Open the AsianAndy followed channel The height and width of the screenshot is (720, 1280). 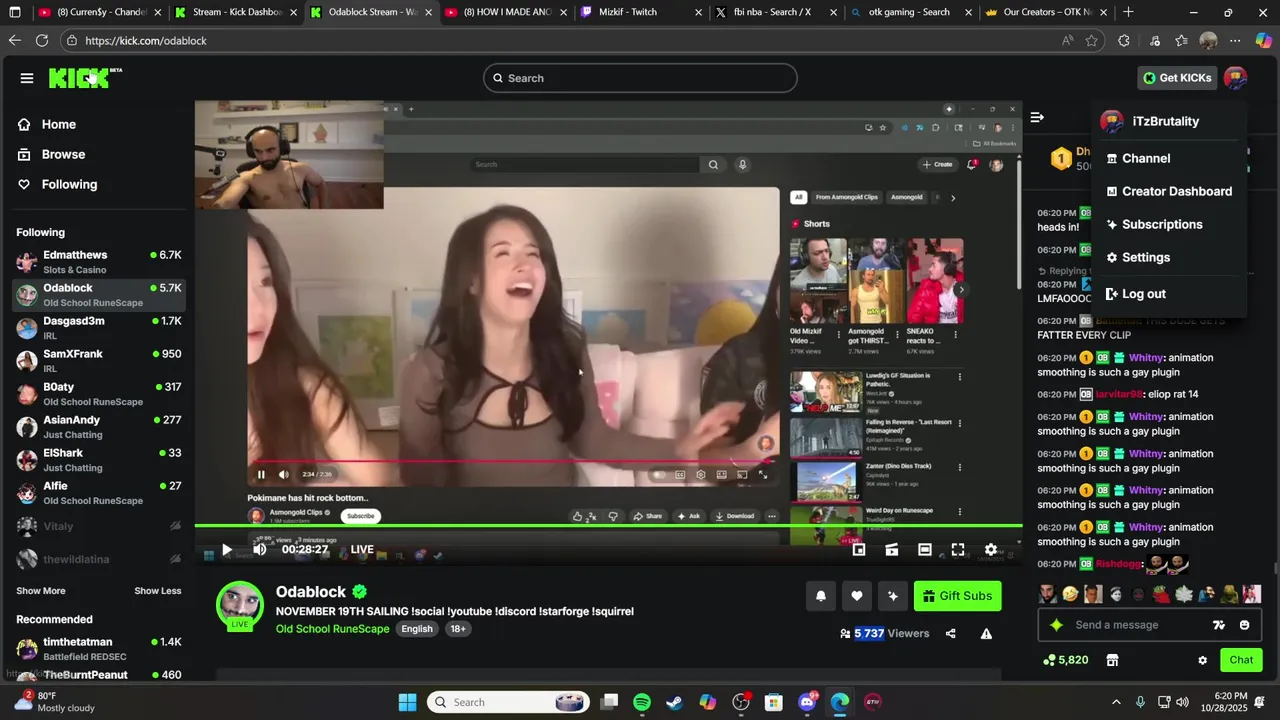pyautogui.click(x=98, y=427)
